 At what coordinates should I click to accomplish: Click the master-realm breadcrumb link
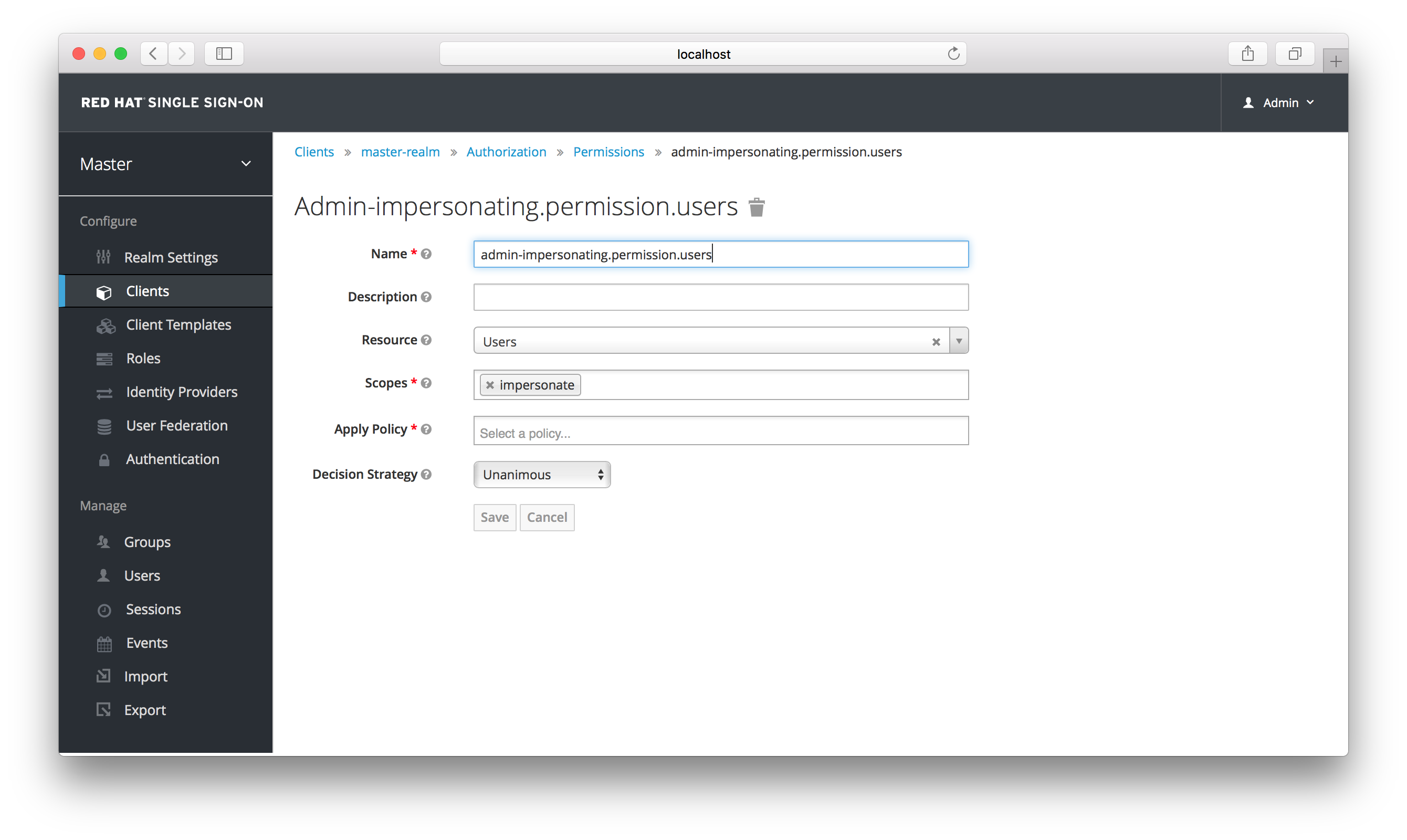point(400,151)
